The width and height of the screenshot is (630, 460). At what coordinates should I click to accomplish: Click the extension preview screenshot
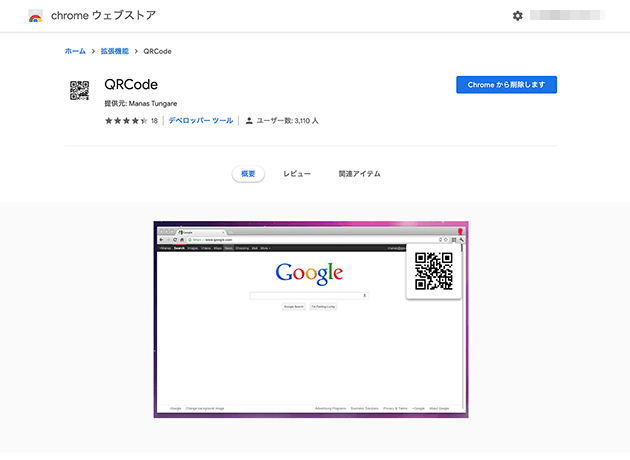tap(311, 319)
